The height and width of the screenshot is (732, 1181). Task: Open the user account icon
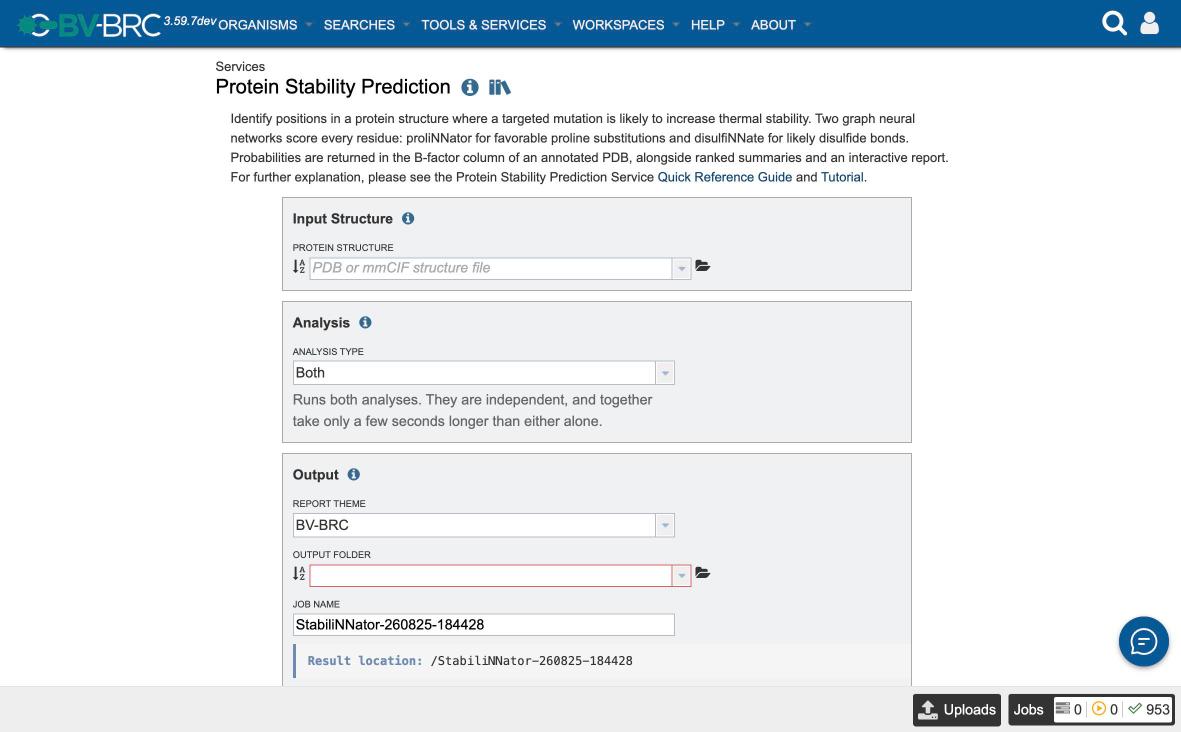tap(1149, 23)
